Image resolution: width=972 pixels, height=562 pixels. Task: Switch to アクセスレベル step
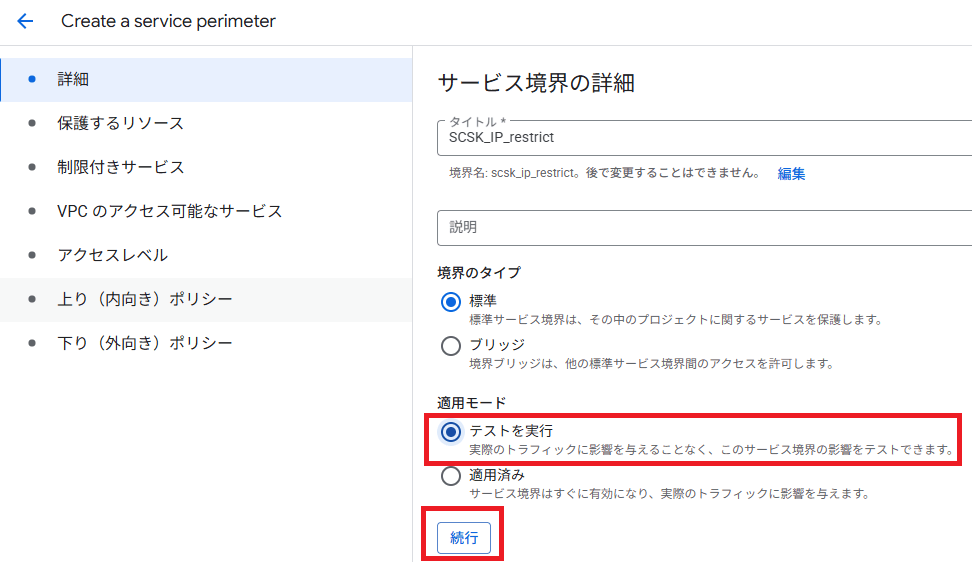[112, 255]
